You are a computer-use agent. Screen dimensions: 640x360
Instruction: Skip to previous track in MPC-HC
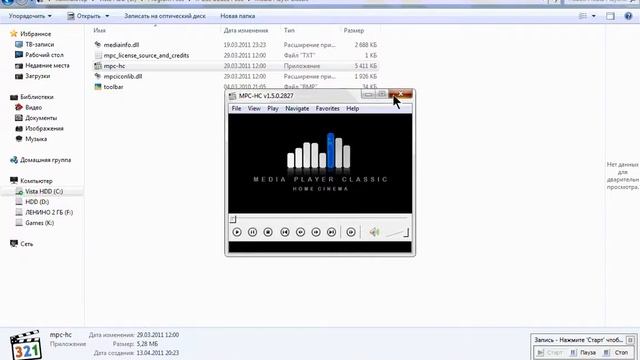point(285,232)
